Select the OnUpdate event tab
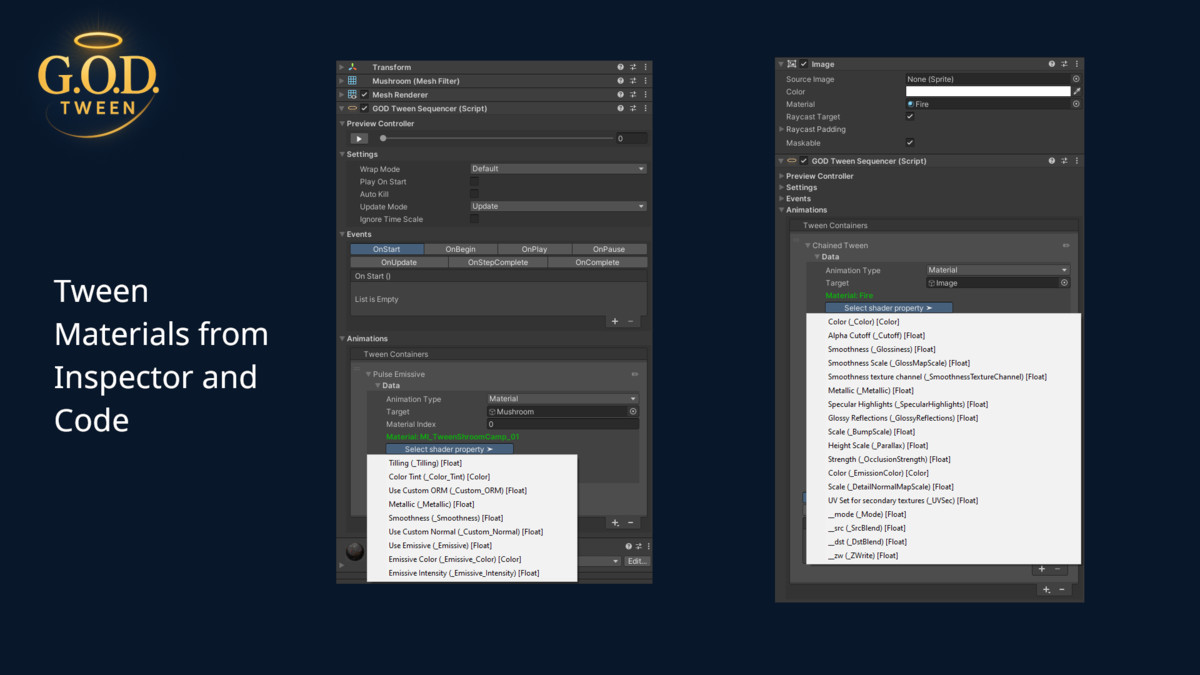 coord(399,262)
